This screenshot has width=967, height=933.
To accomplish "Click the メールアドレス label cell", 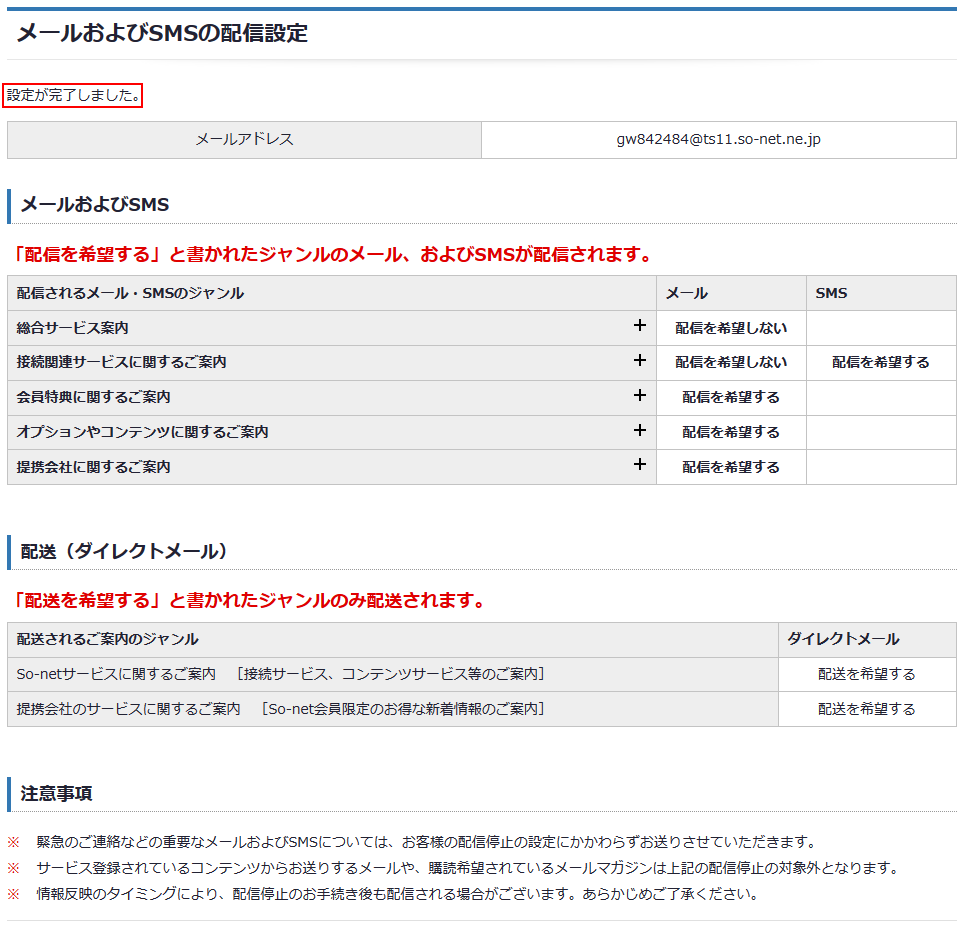I will [x=244, y=140].
